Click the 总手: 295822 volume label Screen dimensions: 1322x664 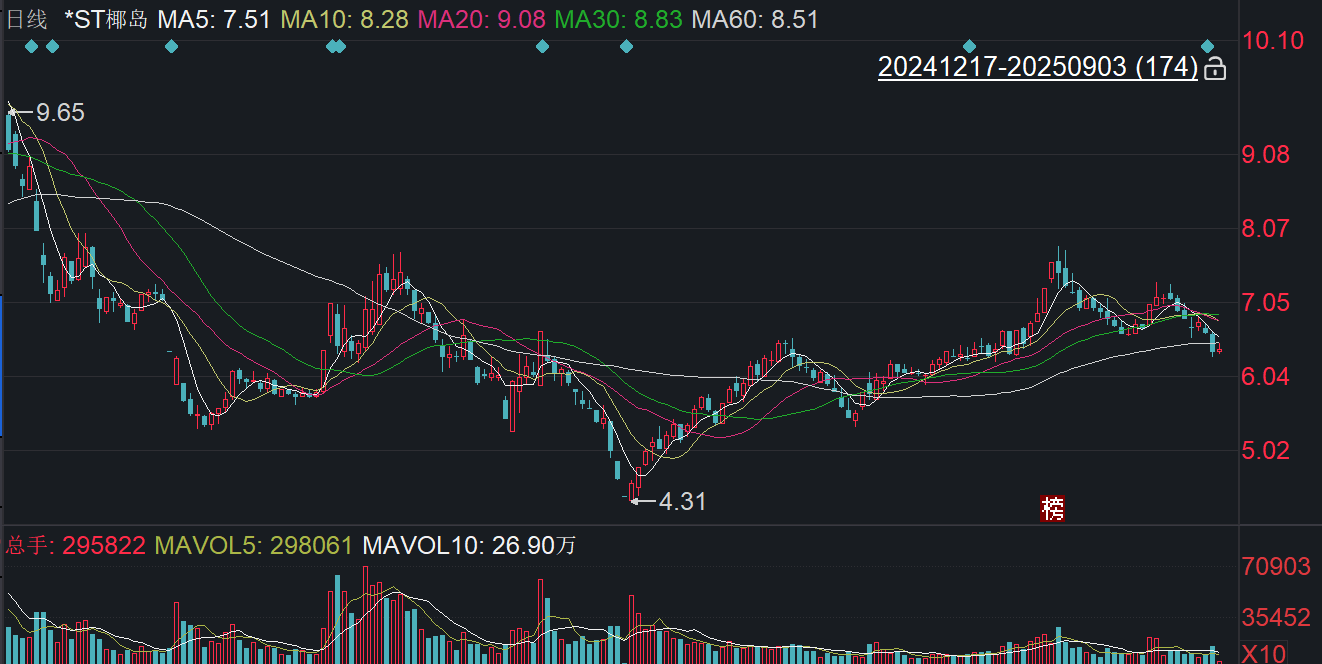pyautogui.click(x=76, y=546)
